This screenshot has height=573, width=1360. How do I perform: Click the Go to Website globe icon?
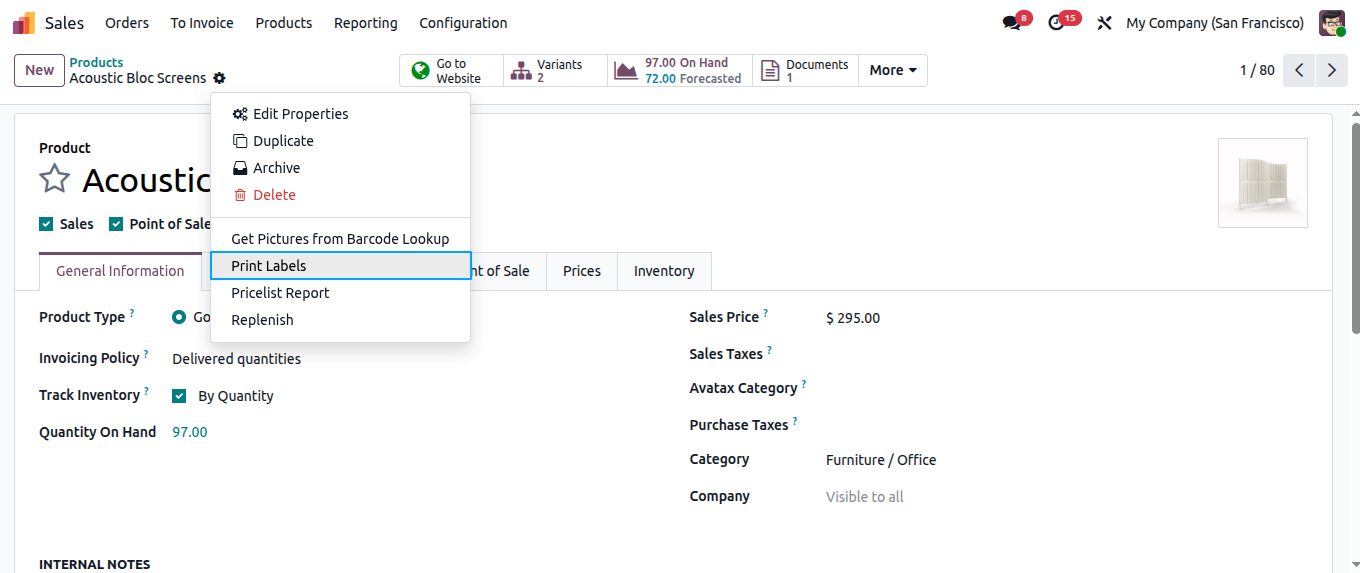coord(421,71)
